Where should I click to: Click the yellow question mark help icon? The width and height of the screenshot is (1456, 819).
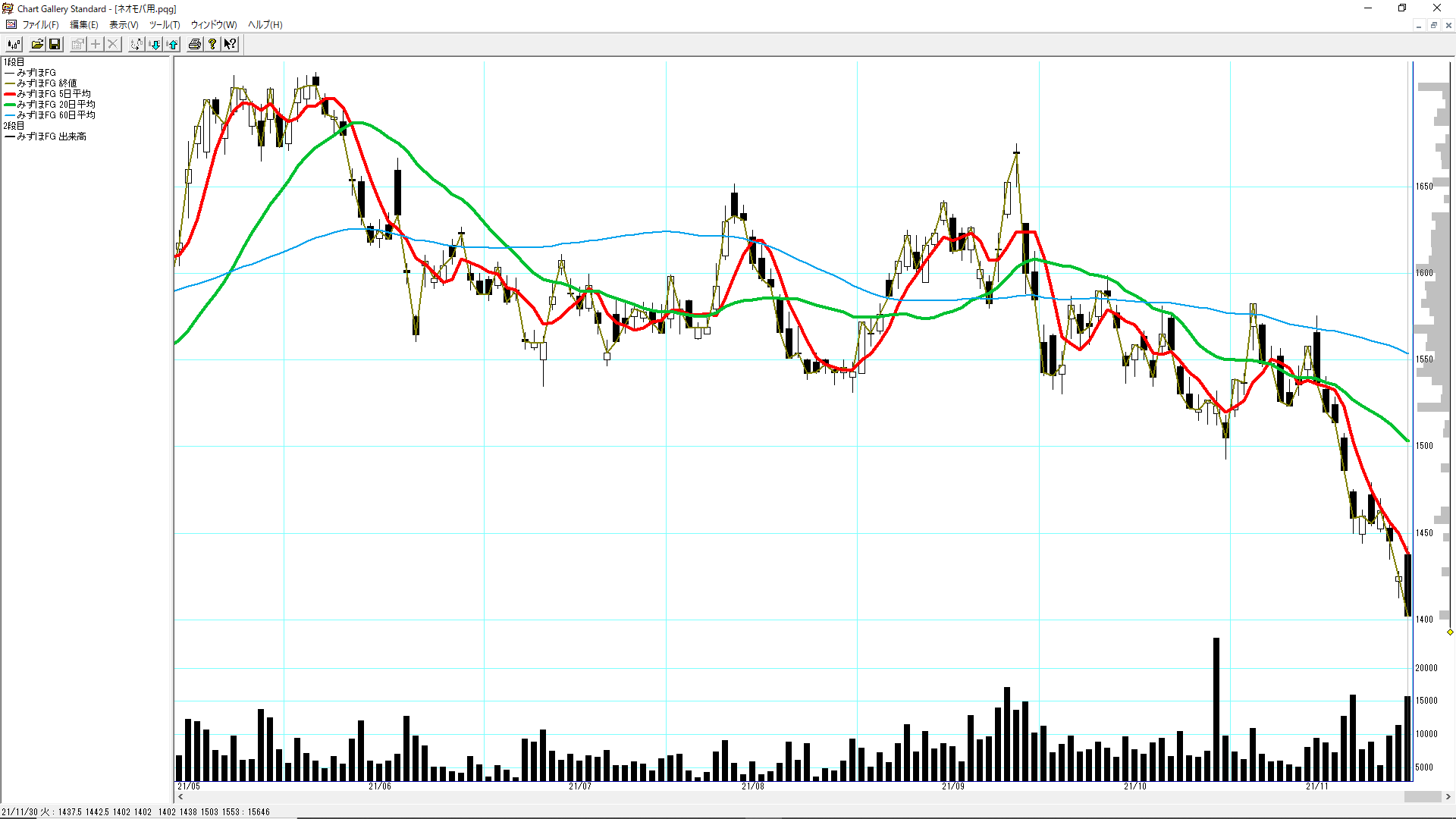click(213, 44)
